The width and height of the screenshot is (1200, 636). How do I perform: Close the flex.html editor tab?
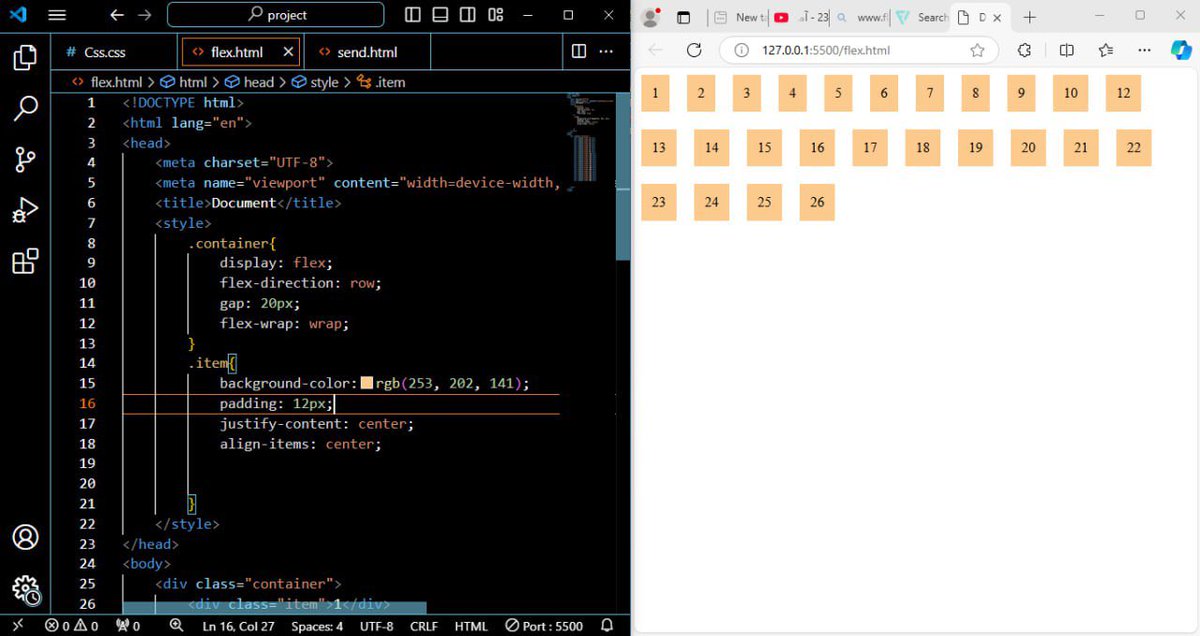(x=289, y=52)
